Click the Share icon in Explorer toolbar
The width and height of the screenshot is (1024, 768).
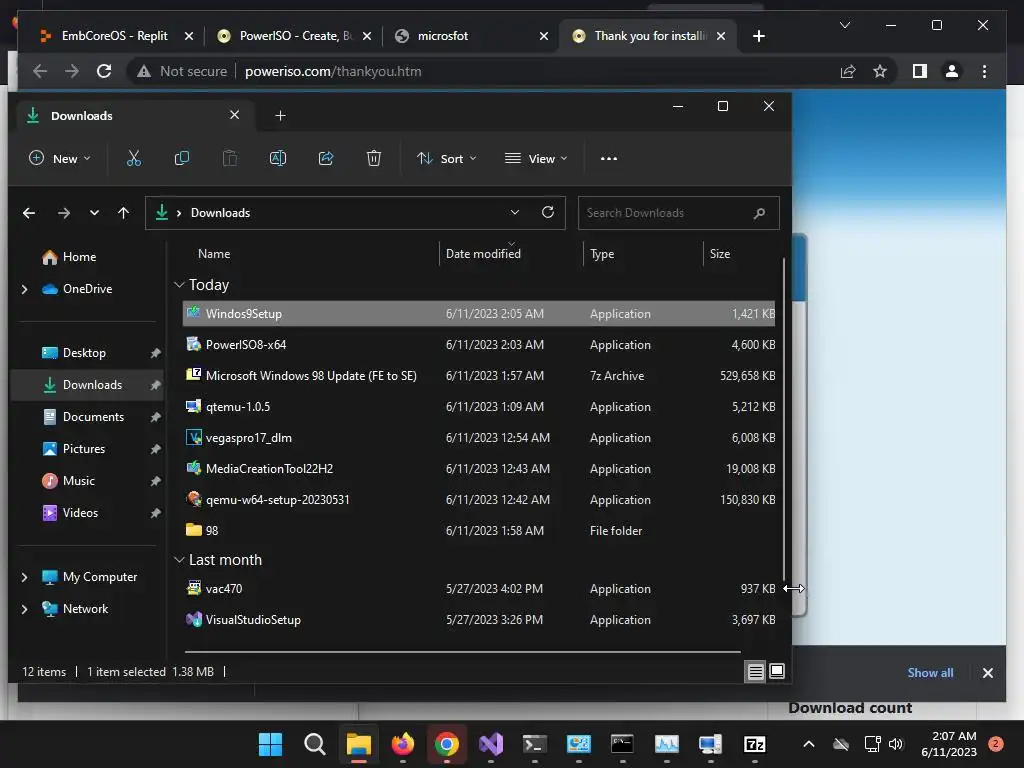coord(326,158)
